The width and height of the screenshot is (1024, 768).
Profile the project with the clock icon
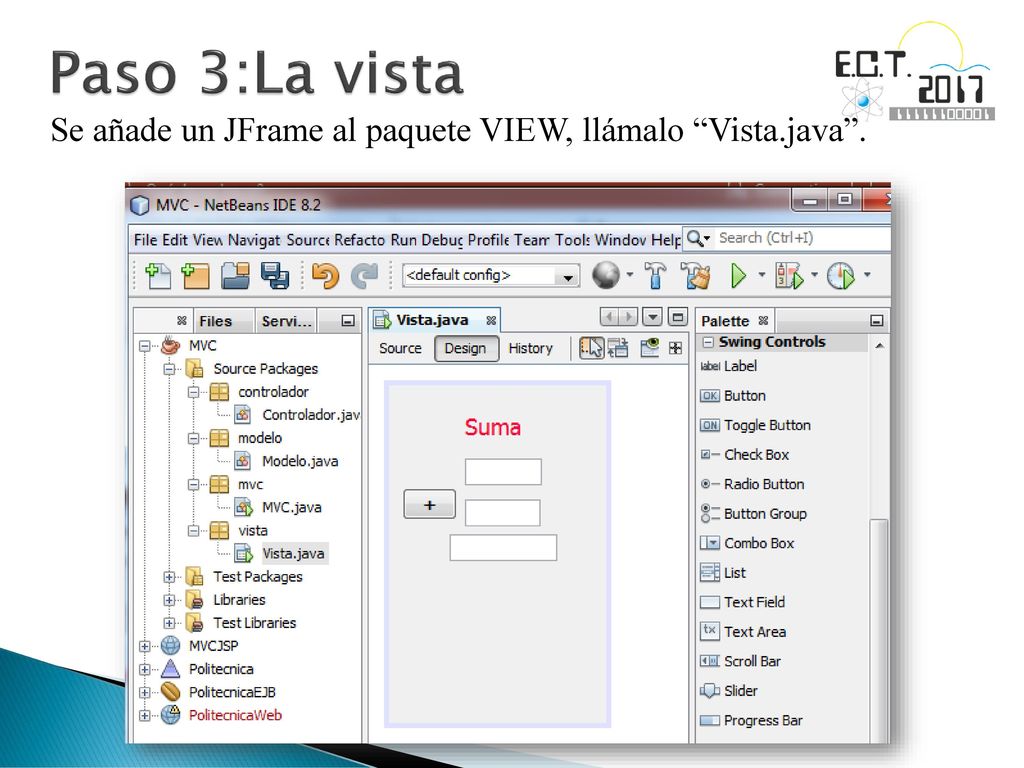pyautogui.click(x=840, y=276)
